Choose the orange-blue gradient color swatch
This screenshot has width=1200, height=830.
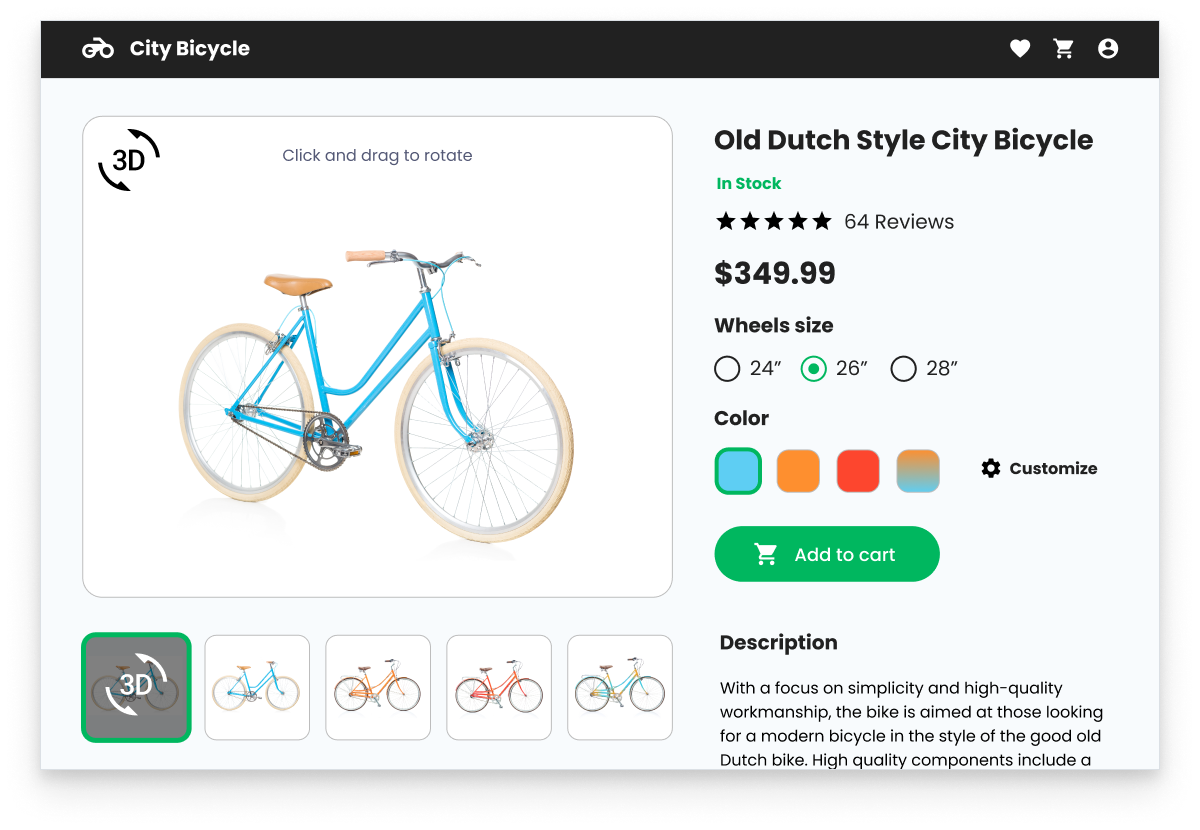click(x=918, y=471)
